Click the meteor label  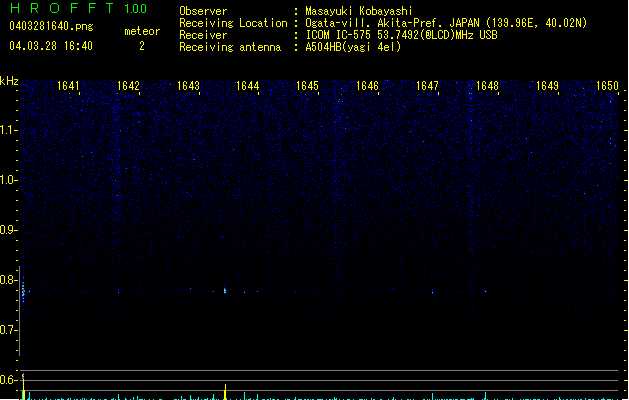pyautogui.click(x=142, y=31)
